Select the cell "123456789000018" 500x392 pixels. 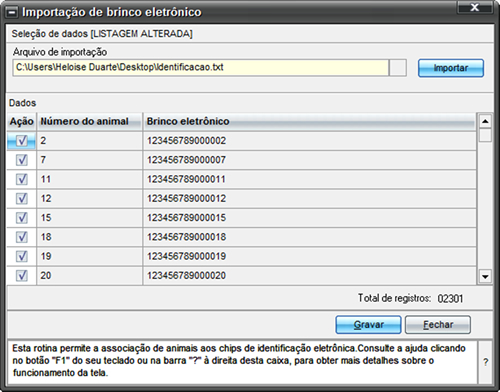(310, 237)
